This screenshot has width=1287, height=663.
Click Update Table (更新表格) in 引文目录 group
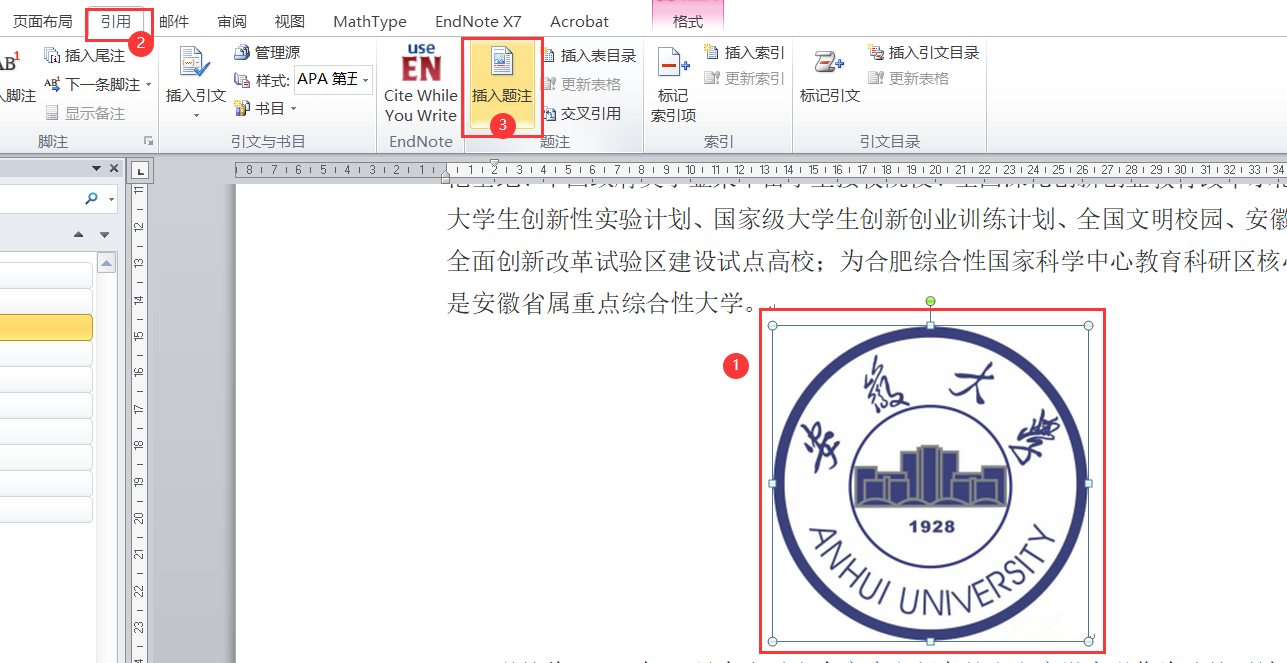click(x=909, y=78)
